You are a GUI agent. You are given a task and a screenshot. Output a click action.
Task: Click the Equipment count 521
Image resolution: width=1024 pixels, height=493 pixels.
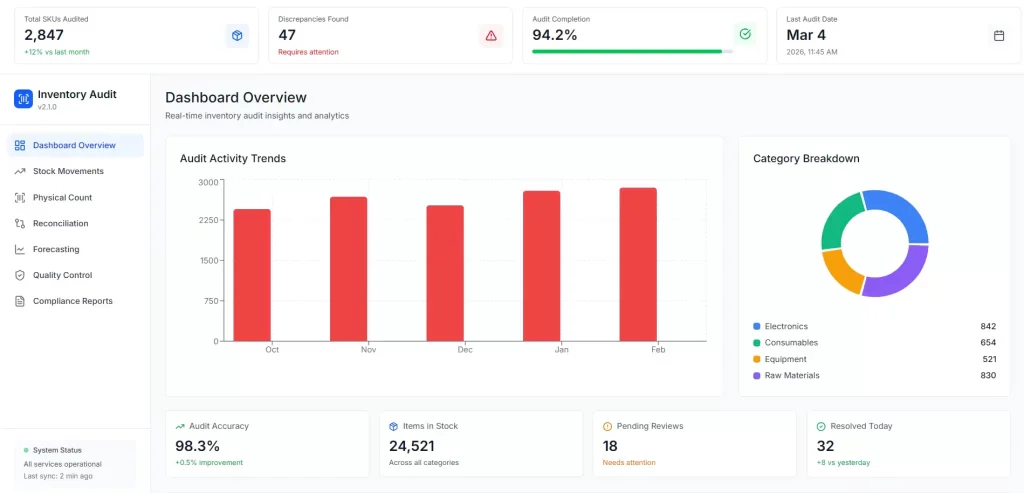[989, 359]
